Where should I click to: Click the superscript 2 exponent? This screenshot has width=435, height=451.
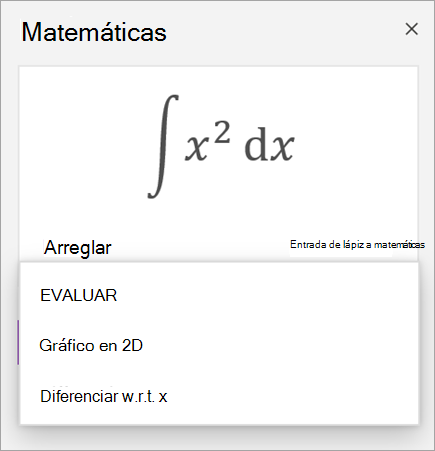(222, 132)
